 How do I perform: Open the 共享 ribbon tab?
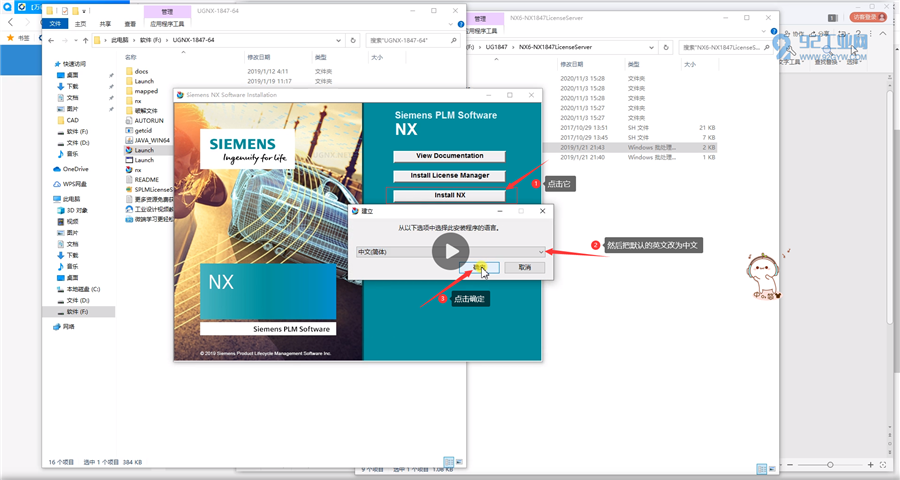tap(105, 24)
